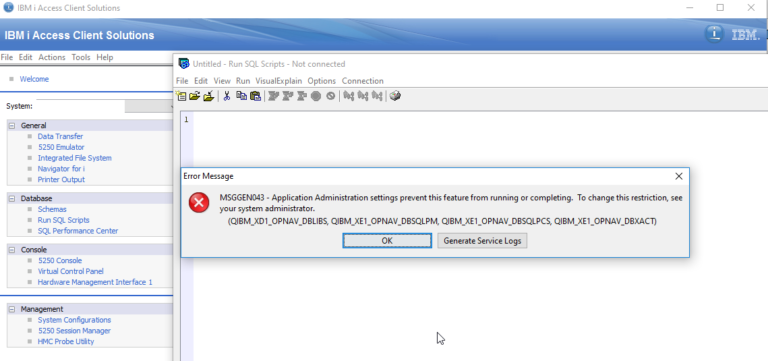Open System Configurations

tap(74, 320)
